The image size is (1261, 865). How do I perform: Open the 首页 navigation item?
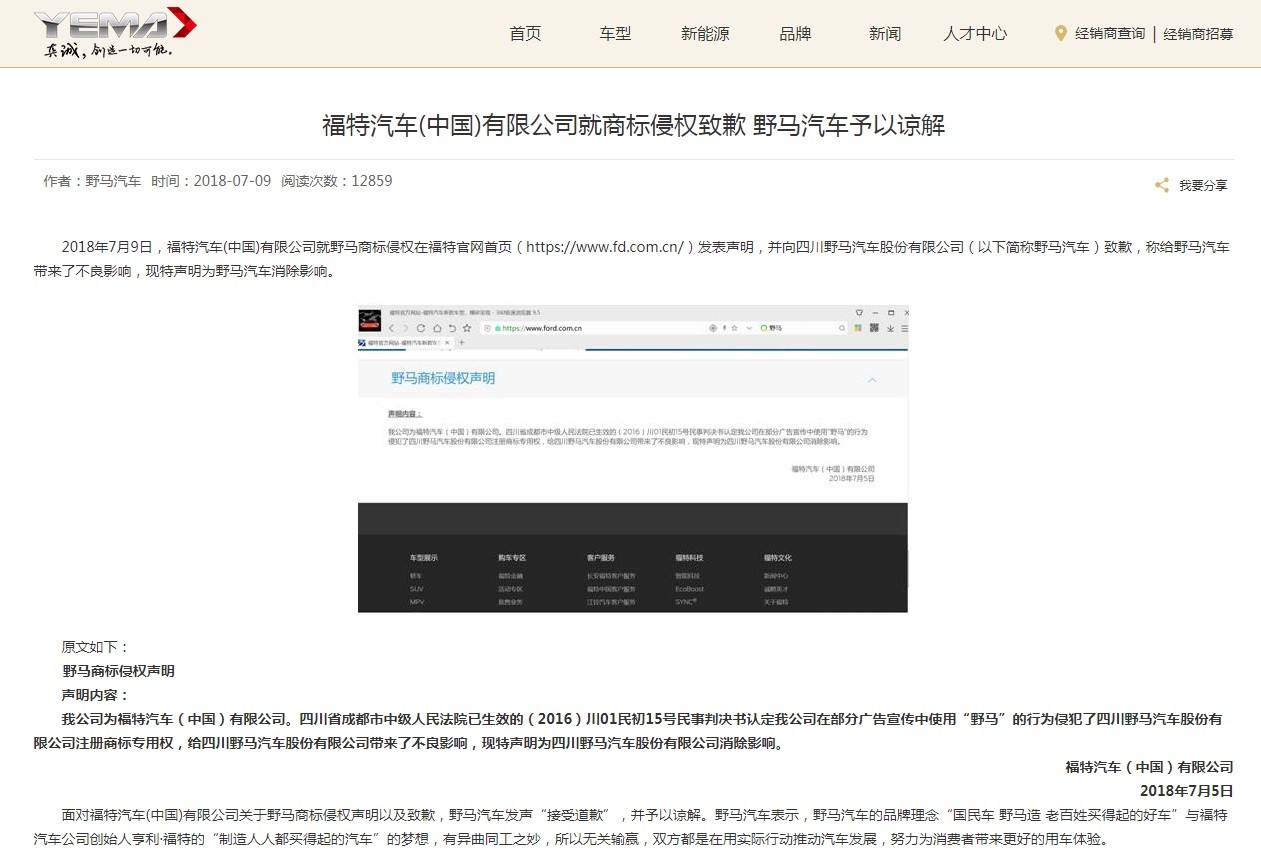coord(525,34)
